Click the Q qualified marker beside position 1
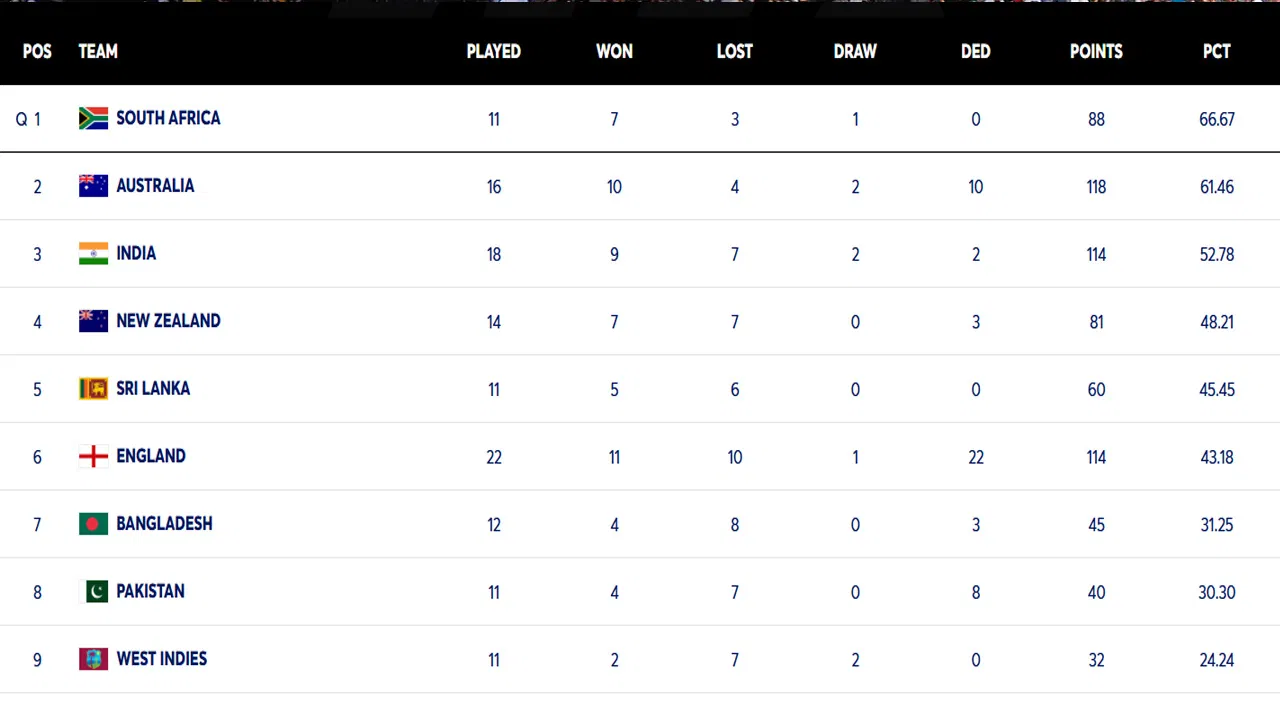 click(x=21, y=119)
